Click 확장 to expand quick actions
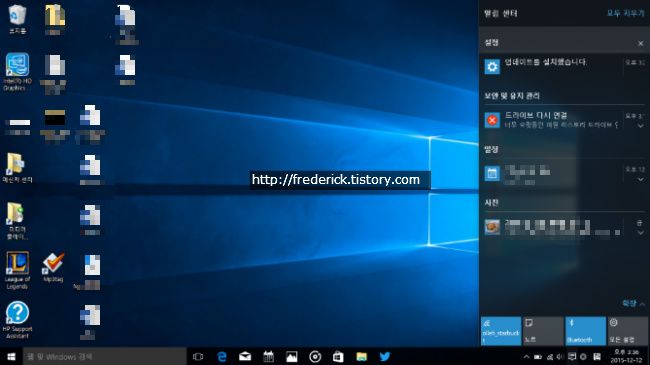 click(x=633, y=304)
